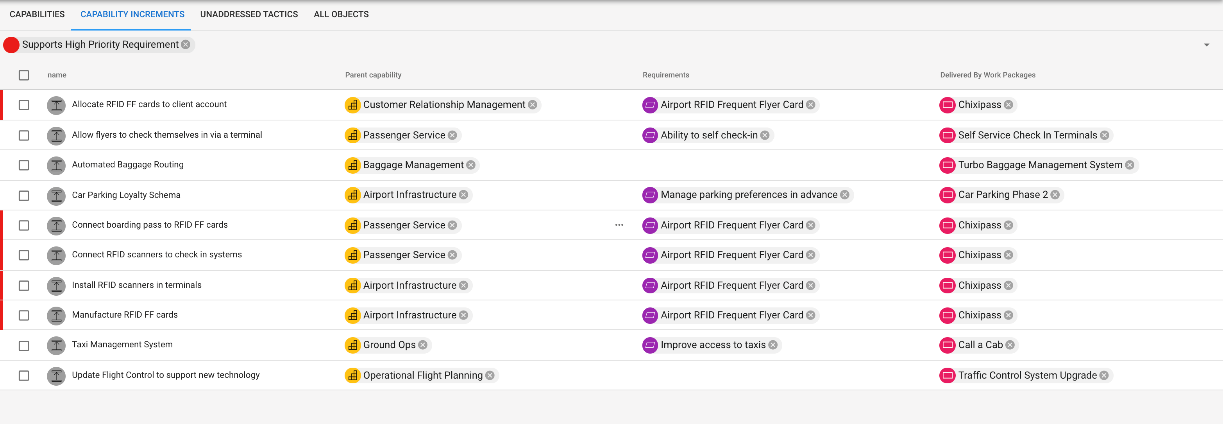Click the Ground Ops capability icon
This screenshot has width=1223, height=424.
[352, 345]
